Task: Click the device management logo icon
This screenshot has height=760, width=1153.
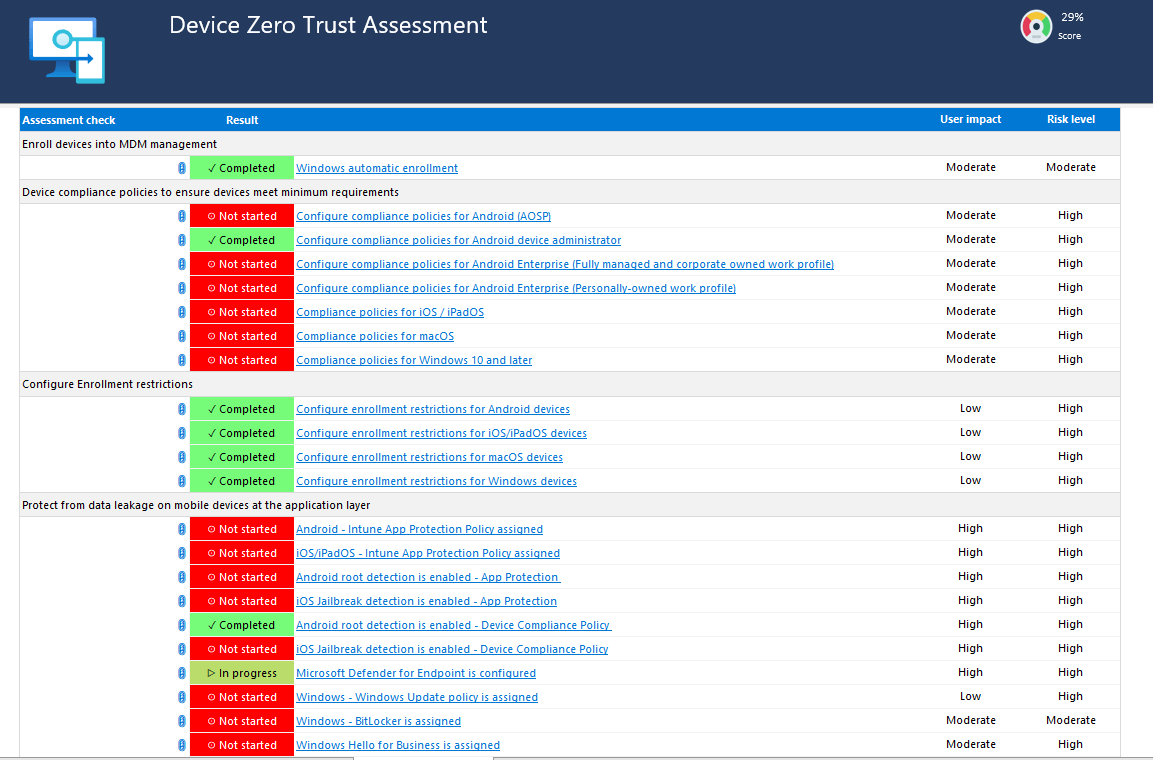Action: point(67,50)
